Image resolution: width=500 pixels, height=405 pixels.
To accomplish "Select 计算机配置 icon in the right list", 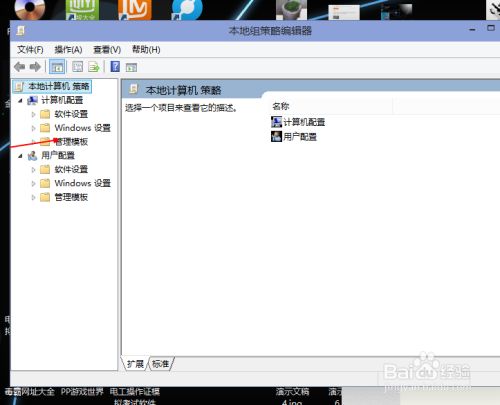I will pos(276,122).
